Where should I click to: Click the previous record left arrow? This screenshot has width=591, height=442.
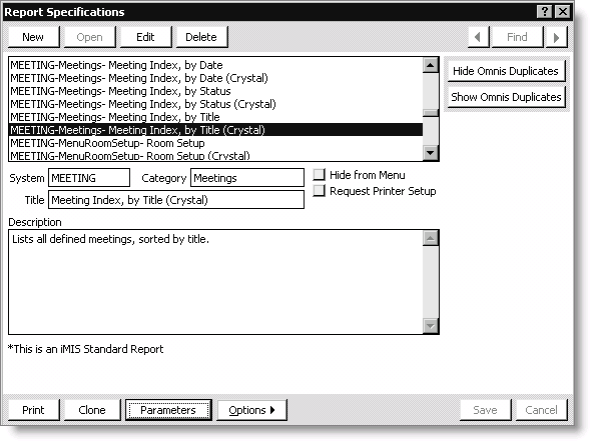(478, 37)
